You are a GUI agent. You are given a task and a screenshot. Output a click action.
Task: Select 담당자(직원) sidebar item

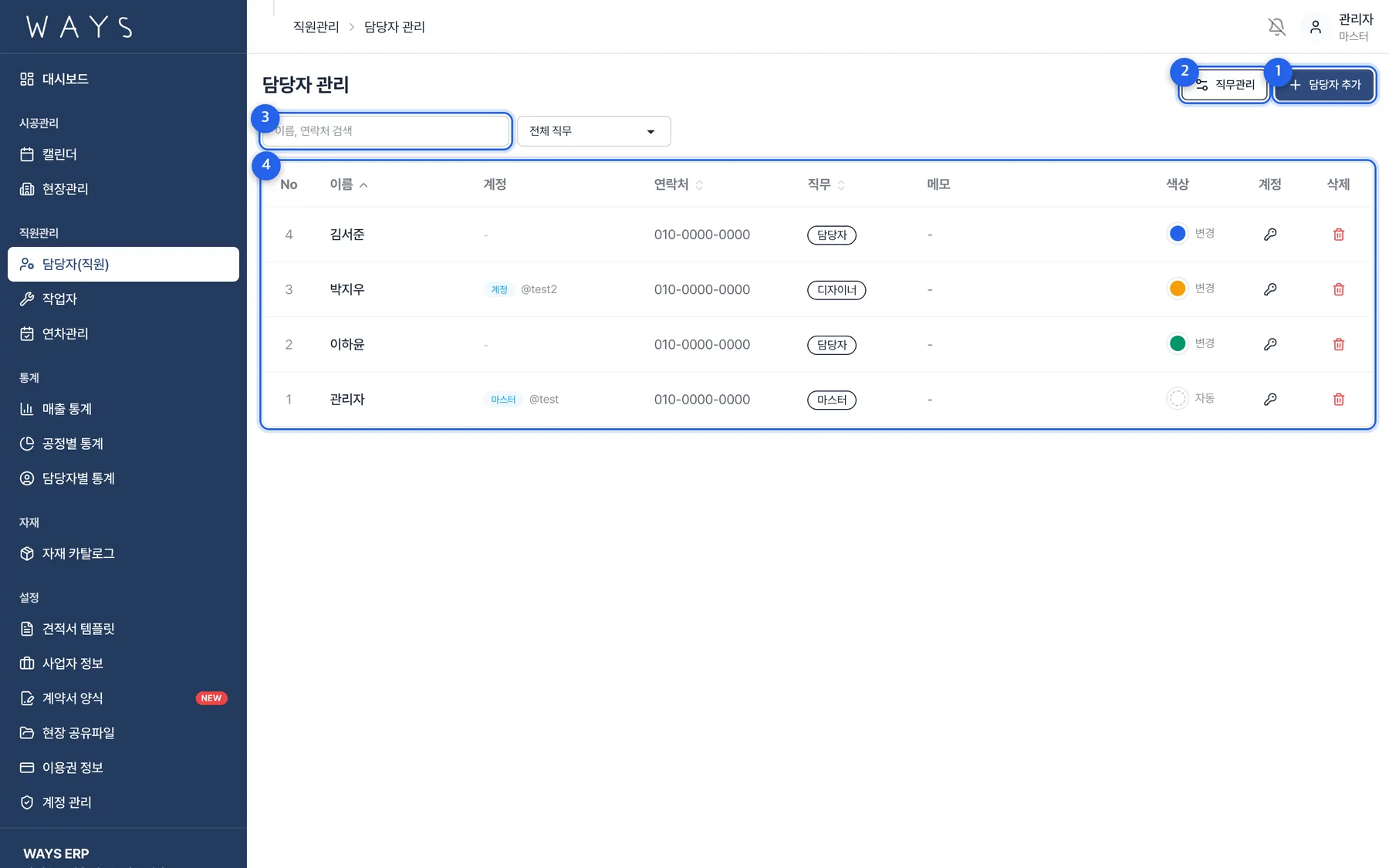(x=123, y=264)
